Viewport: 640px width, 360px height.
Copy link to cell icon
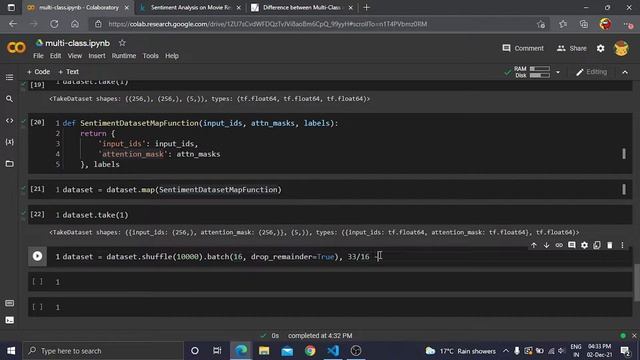[x=559, y=245]
